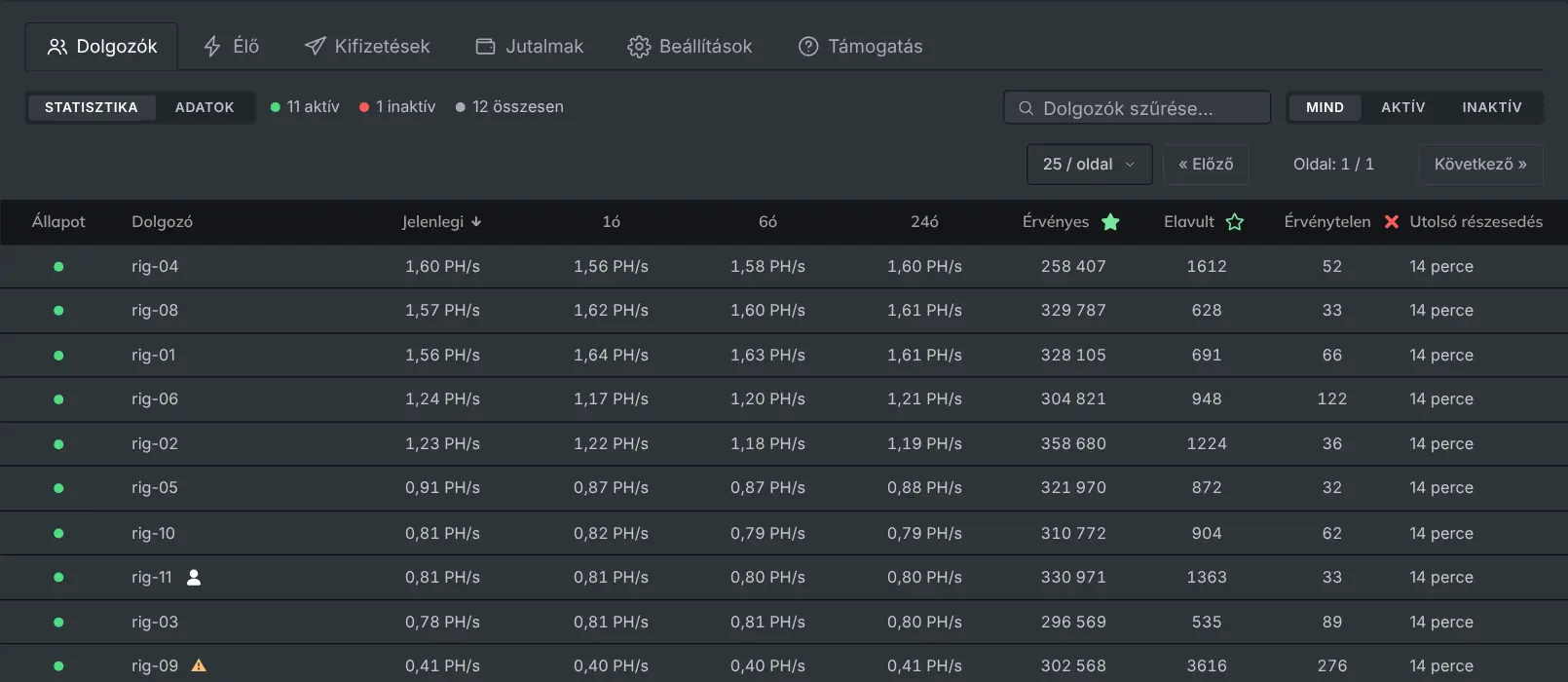Click the green status dot for rig-04
The image size is (1568, 682).
(58, 266)
